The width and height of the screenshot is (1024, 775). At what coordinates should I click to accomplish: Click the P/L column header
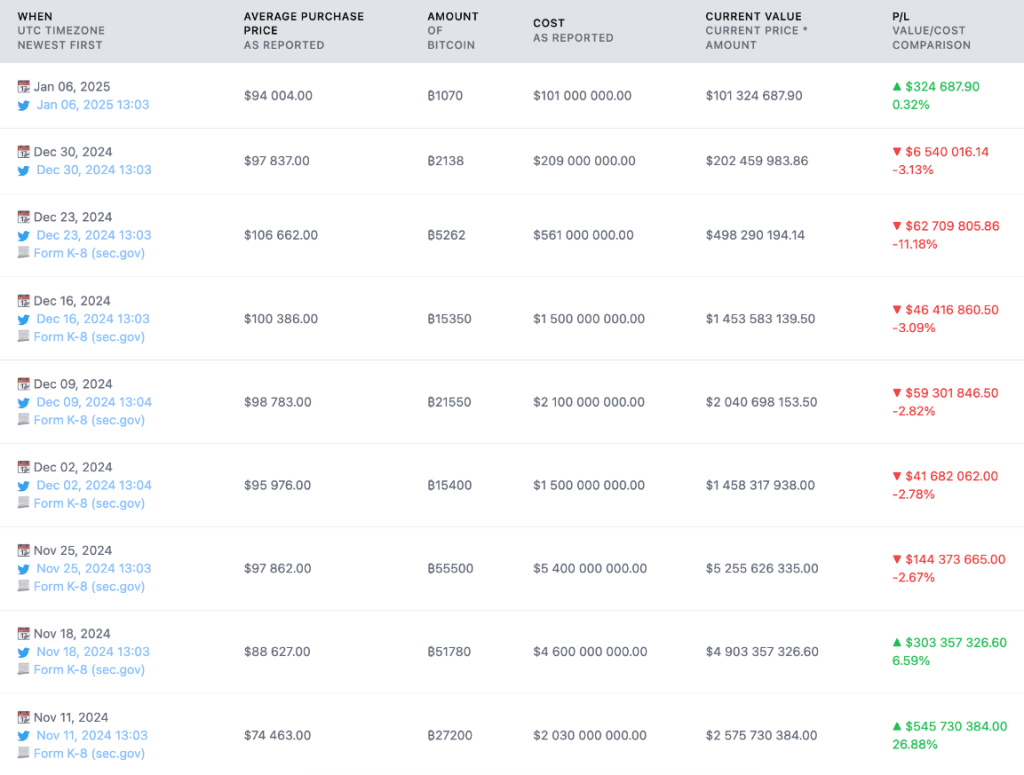click(902, 17)
